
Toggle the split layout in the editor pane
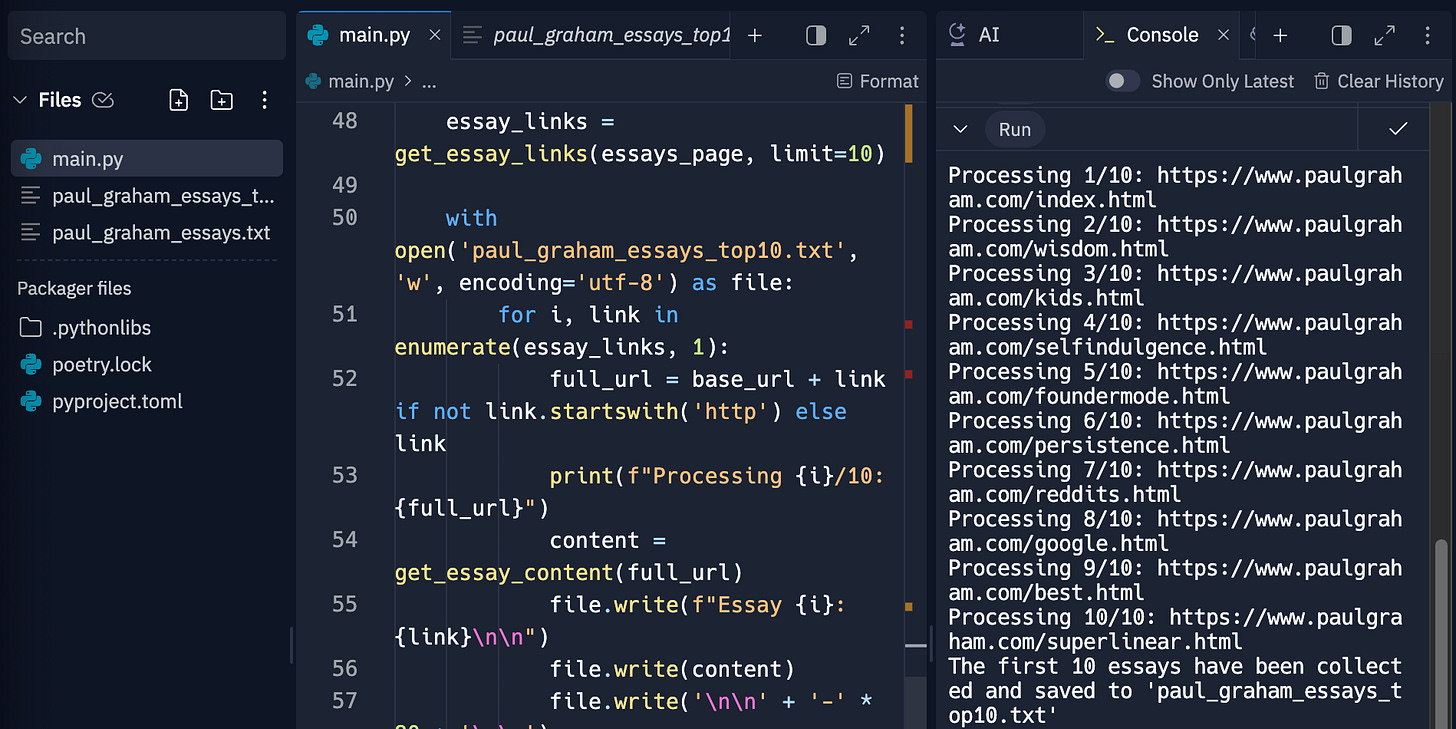[815, 35]
